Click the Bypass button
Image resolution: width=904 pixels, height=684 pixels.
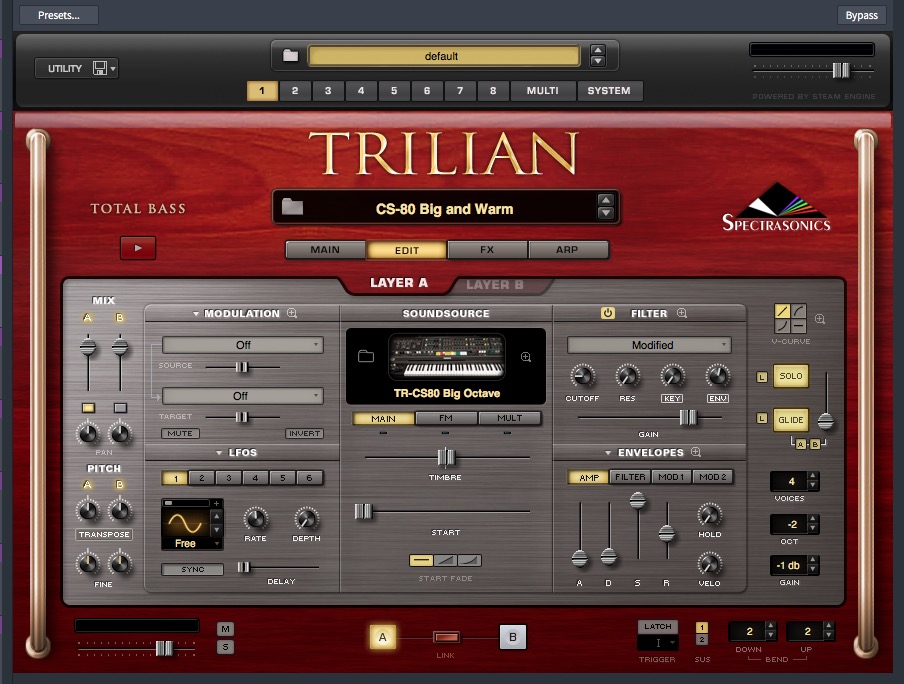[x=861, y=15]
